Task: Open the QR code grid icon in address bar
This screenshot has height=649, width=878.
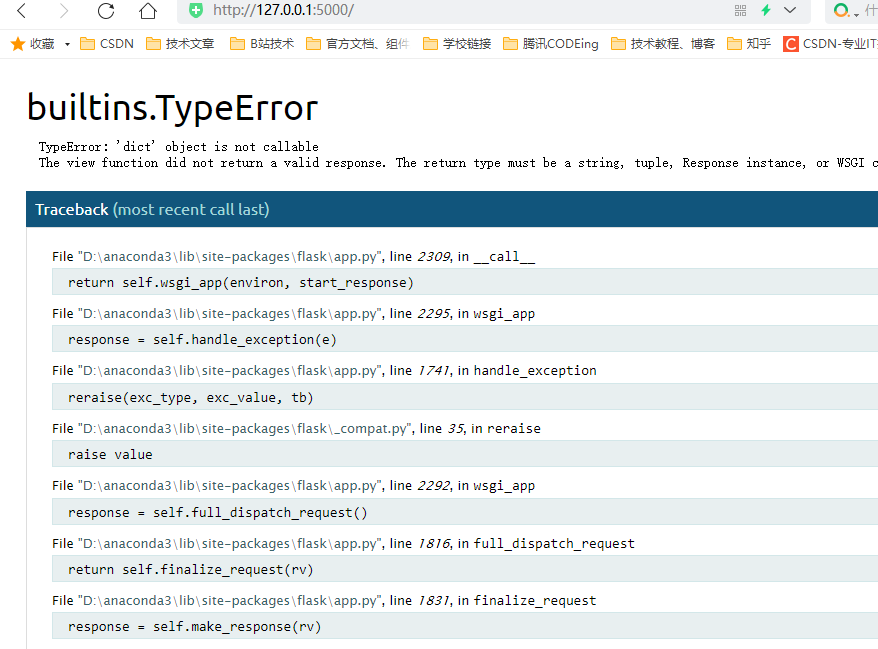Action: 740,10
